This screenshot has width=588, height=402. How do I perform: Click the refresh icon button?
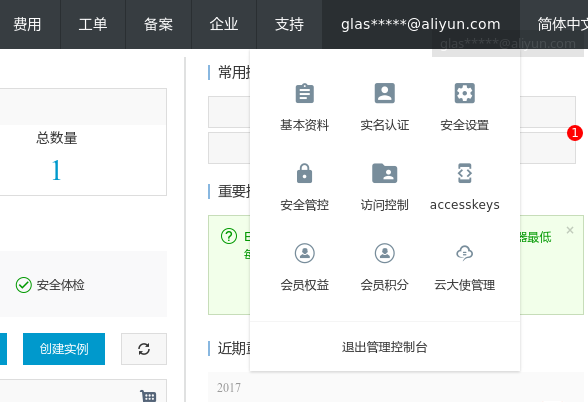click(x=144, y=349)
